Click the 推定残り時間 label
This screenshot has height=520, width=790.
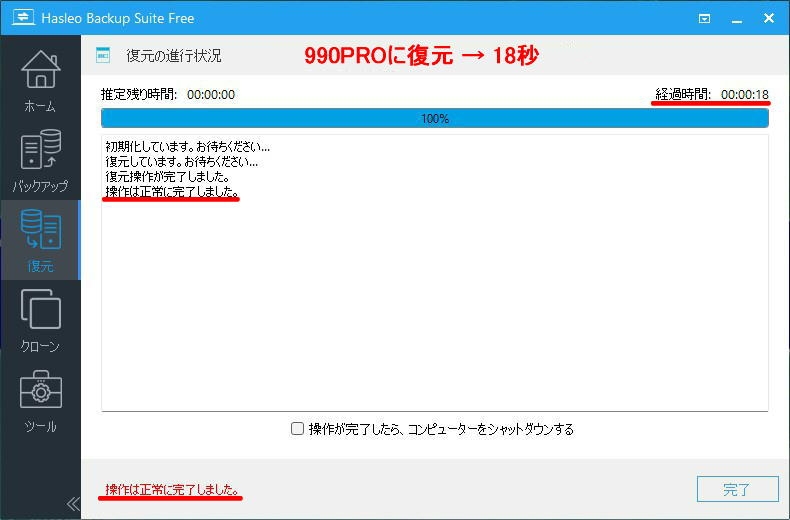point(139,94)
